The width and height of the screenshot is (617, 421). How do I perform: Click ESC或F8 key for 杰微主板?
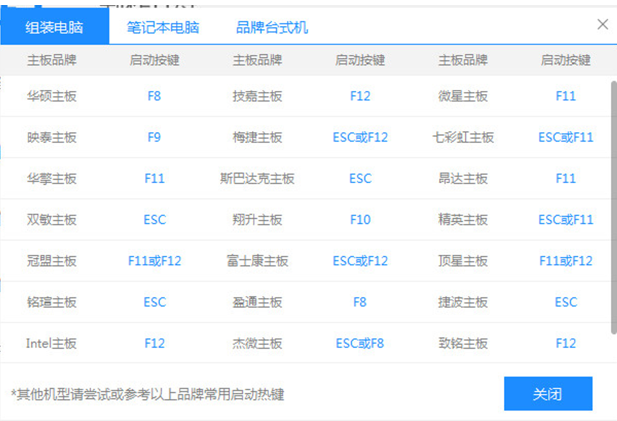(360, 343)
